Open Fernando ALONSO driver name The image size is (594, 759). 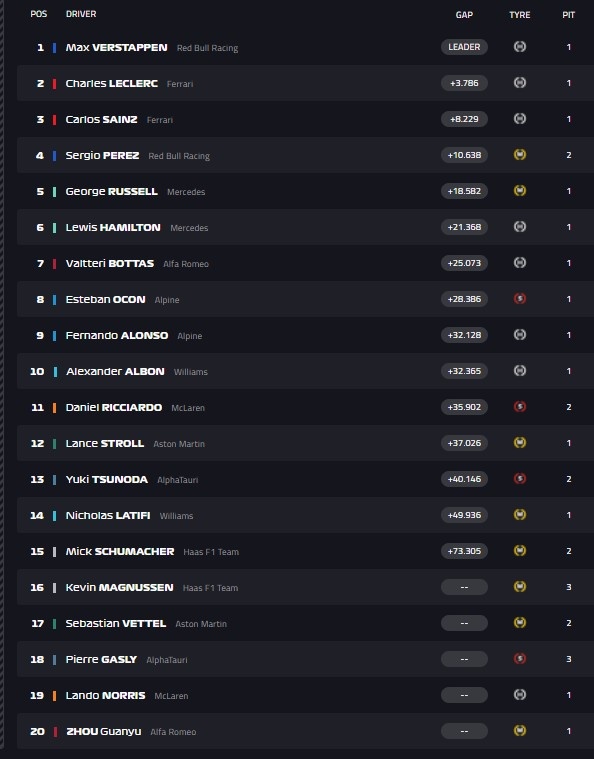point(117,335)
